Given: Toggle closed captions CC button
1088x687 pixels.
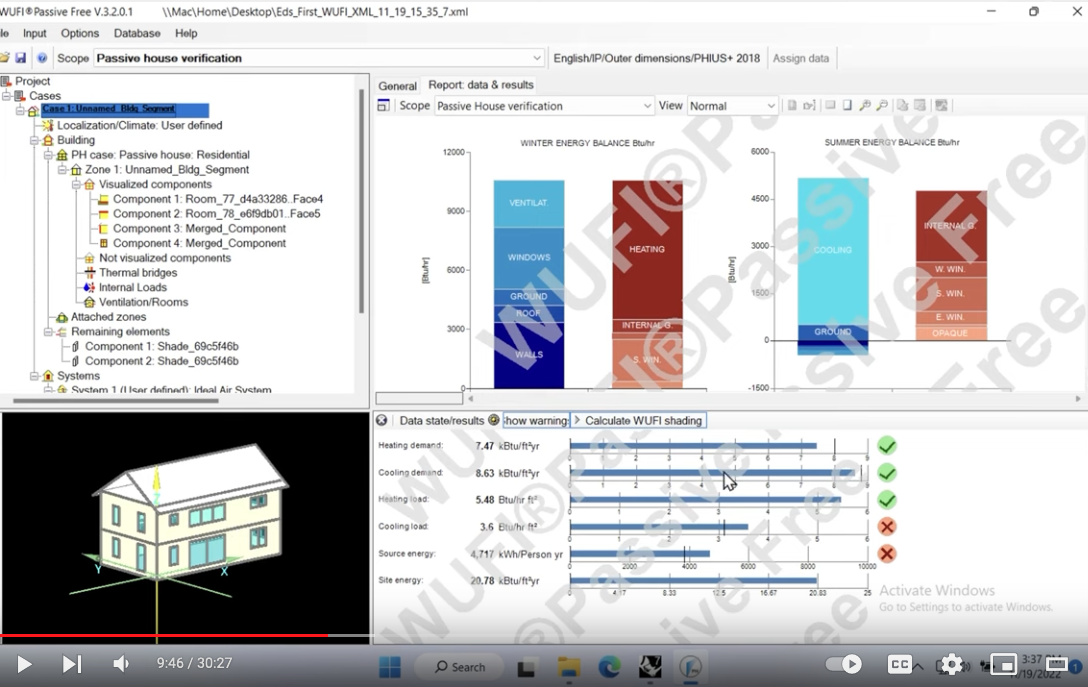Looking at the screenshot, I should pos(900,664).
